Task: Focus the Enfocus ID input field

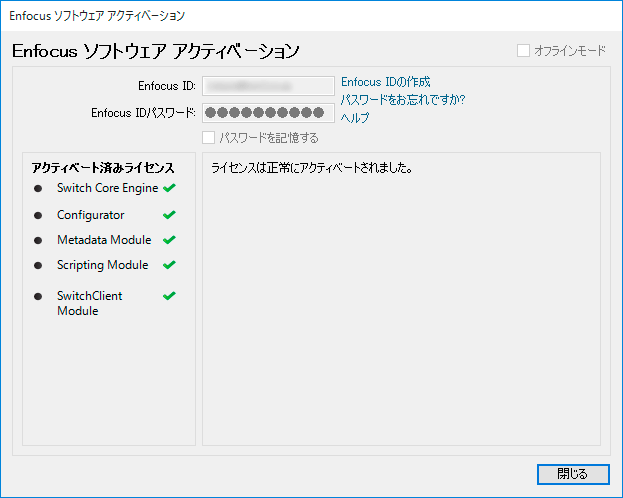Action: coord(268,86)
